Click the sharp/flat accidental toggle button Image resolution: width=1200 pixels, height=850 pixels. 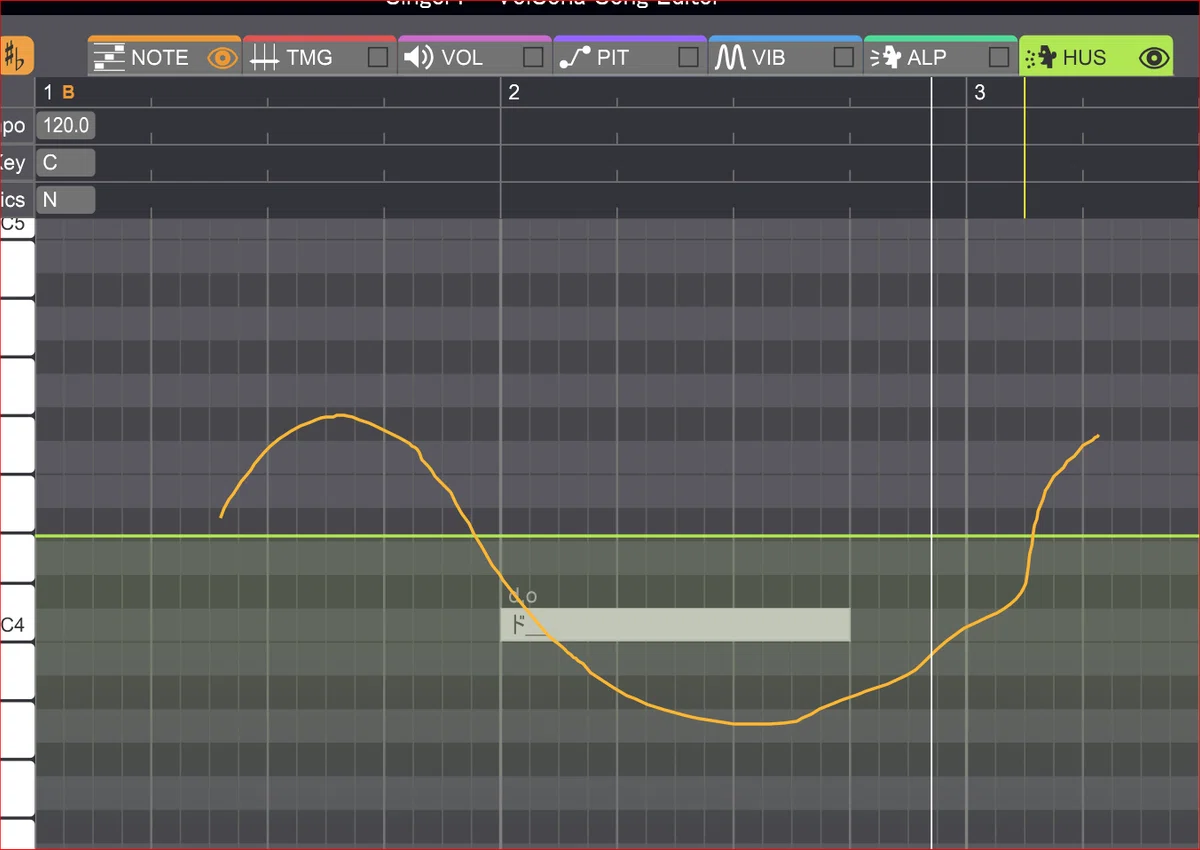click(16, 57)
